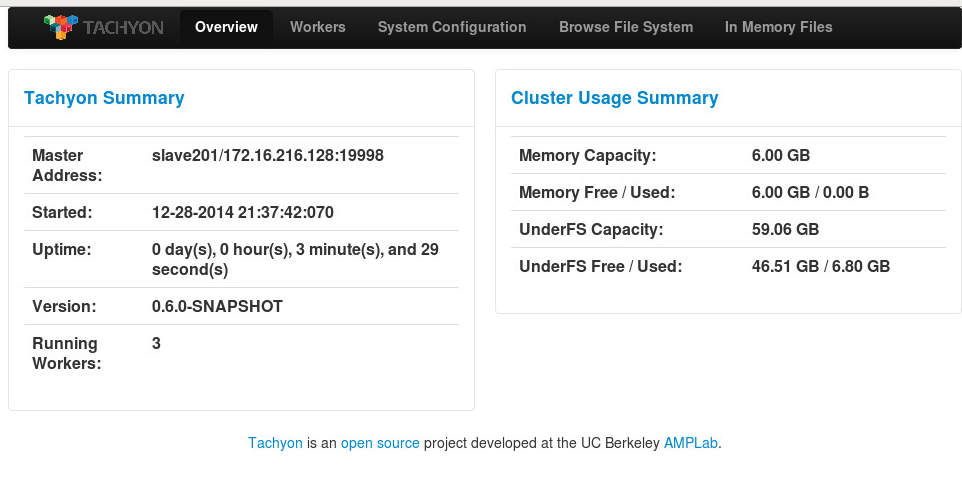Click the UnderFS Free / Used value
This screenshot has height=486, width=962.
coord(821,266)
